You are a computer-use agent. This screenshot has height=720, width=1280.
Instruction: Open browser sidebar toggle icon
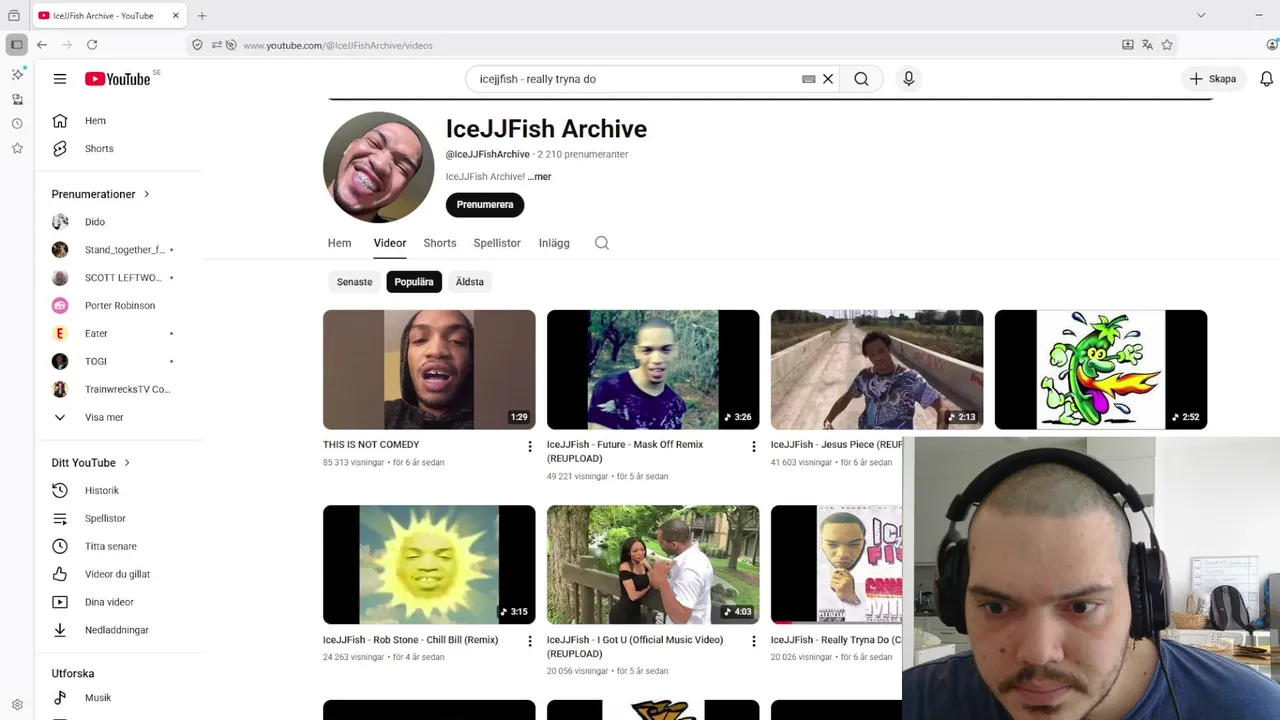click(x=17, y=45)
